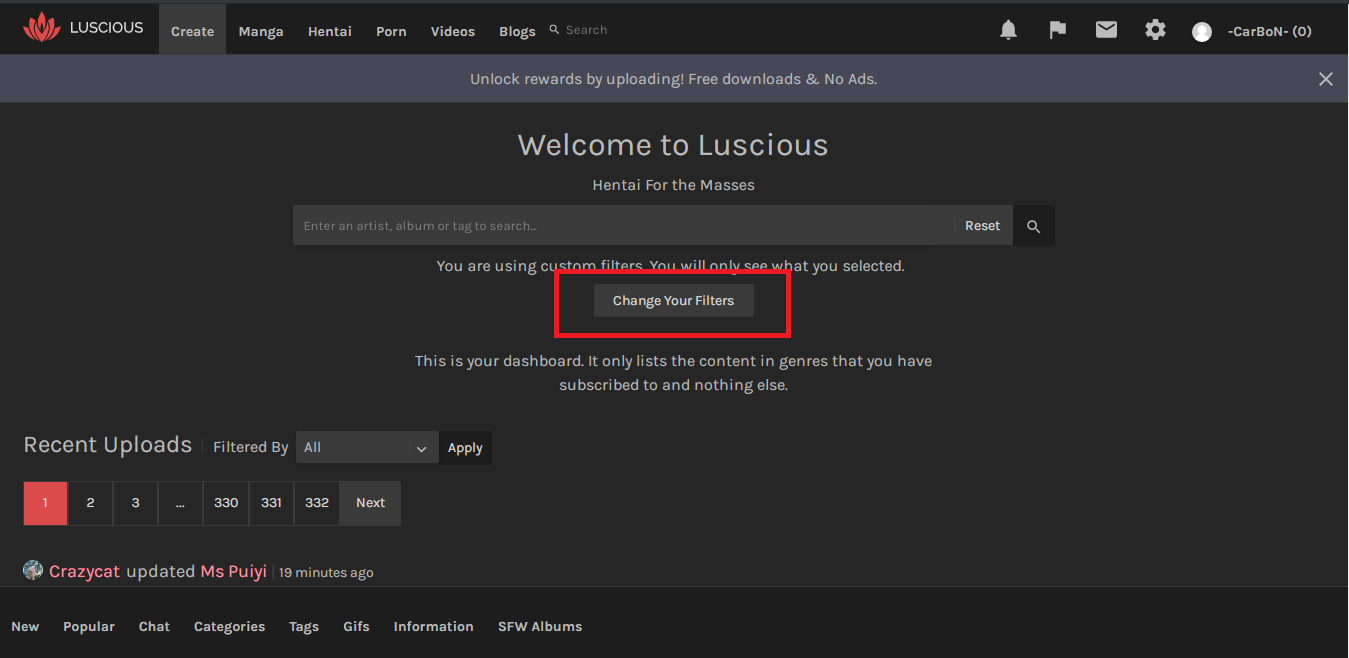Screen dimensions: 1349x658
Task: Open the notifications bell icon
Action: coord(1008,30)
